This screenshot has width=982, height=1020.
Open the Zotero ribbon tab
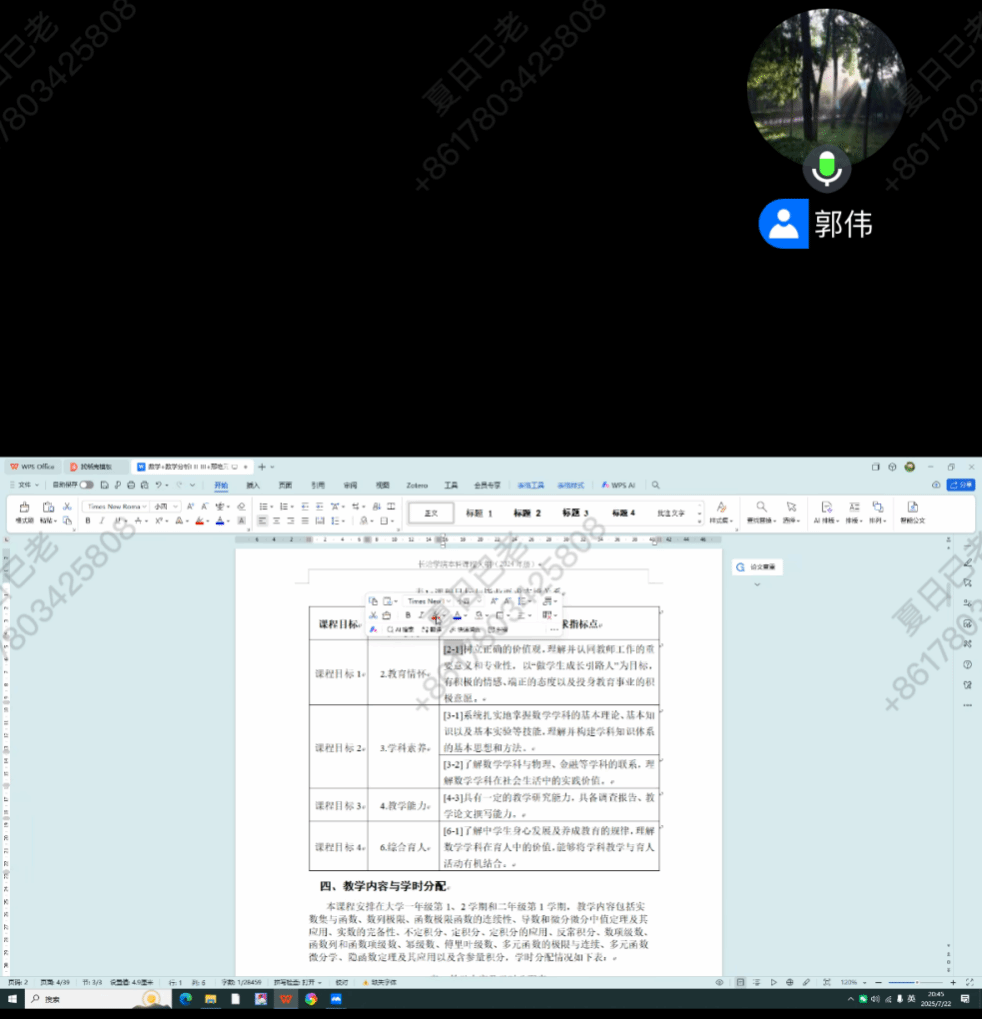pos(417,485)
